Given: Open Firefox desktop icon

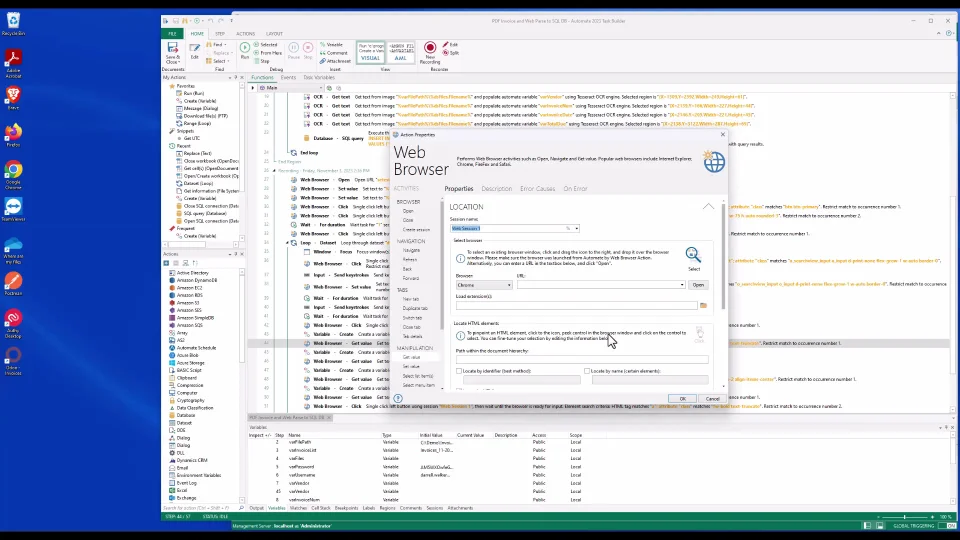Looking at the screenshot, I should click(13, 135).
